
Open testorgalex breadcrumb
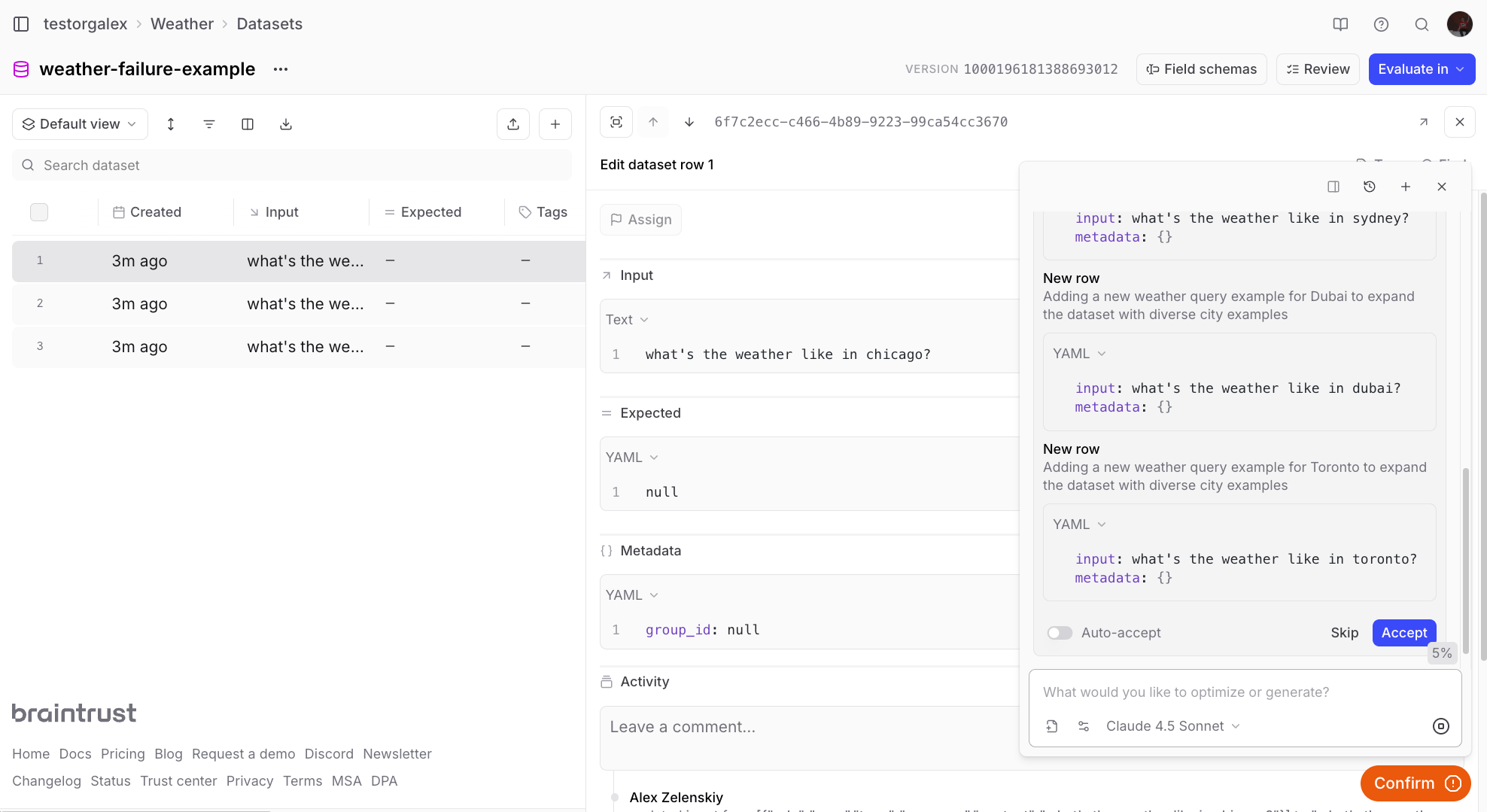[85, 24]
